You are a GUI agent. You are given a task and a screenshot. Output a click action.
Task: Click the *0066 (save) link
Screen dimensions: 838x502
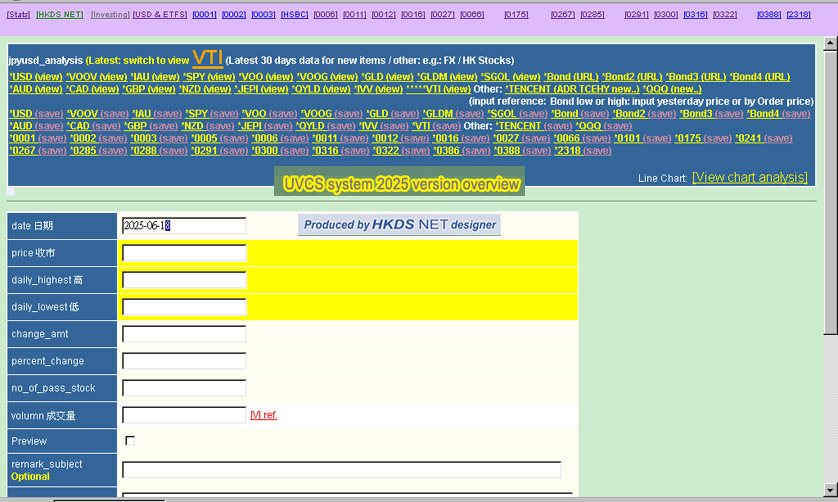pyautogui.click(x=582, y=138)
